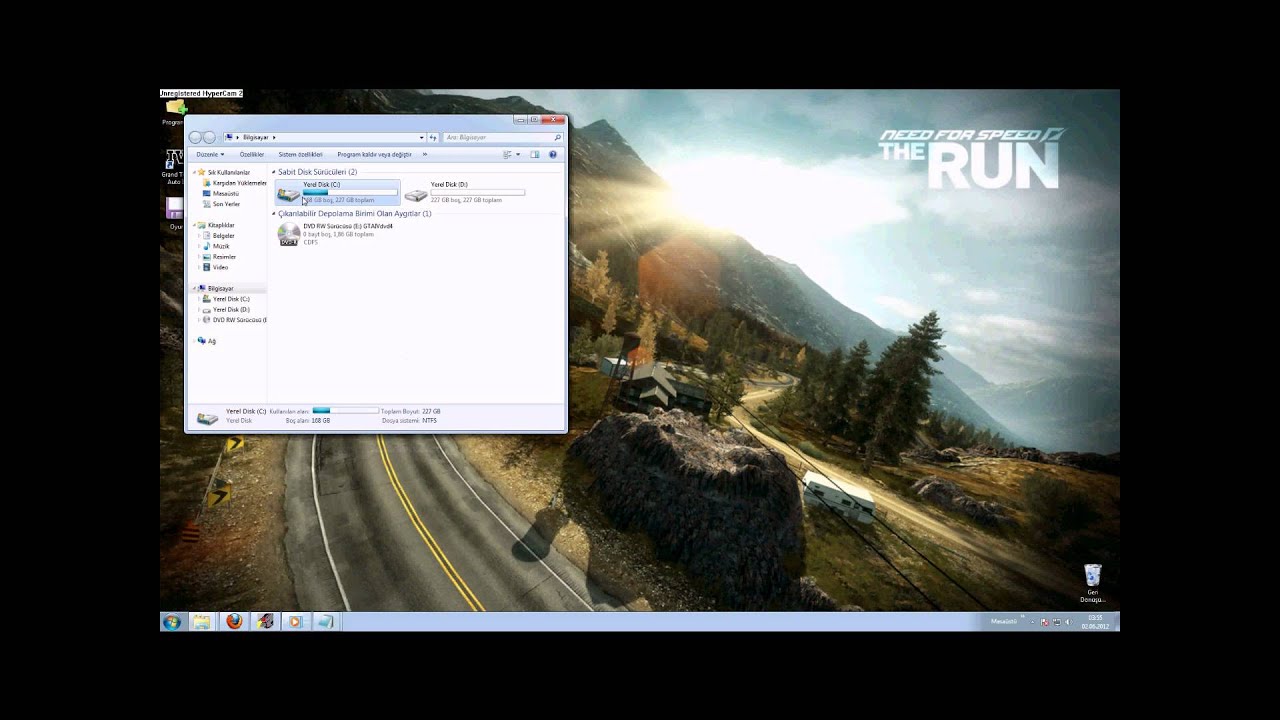Collapse the Bilgisayar tree node
Viewport: 1280px width, 720px height.
coord(194,288)
